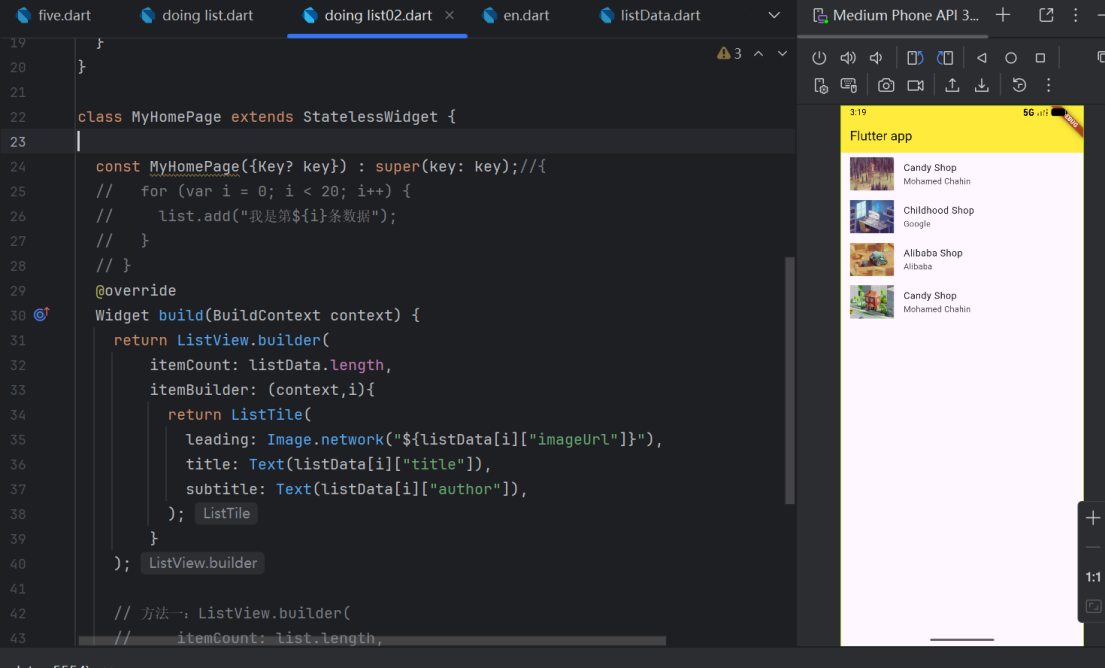This screenshot has width=1105, height=668.
Task: Go to previous warning with up chevron
Action: pos(758,54)
